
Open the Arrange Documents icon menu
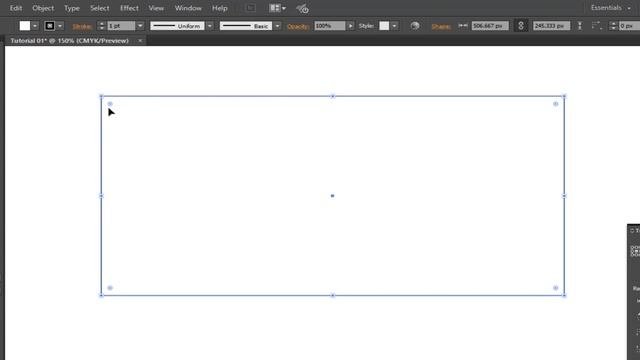(x=278, y=8)
